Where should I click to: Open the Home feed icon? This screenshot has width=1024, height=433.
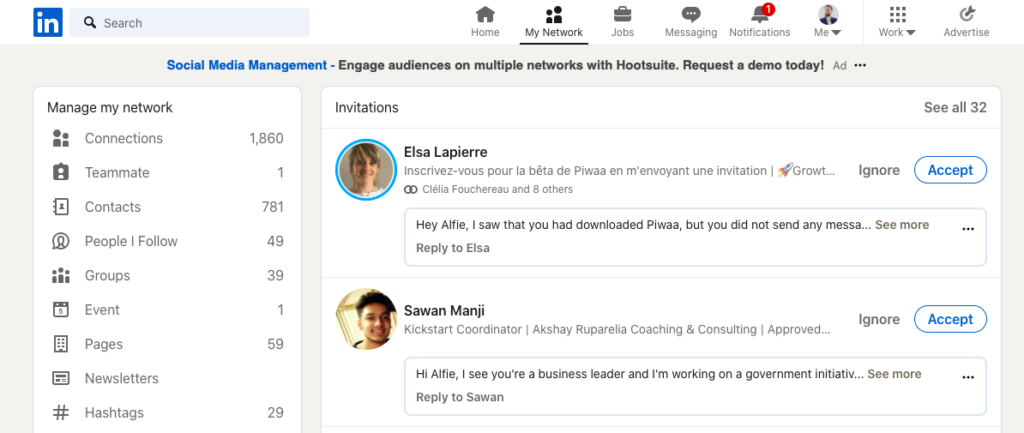pos(485,14)
